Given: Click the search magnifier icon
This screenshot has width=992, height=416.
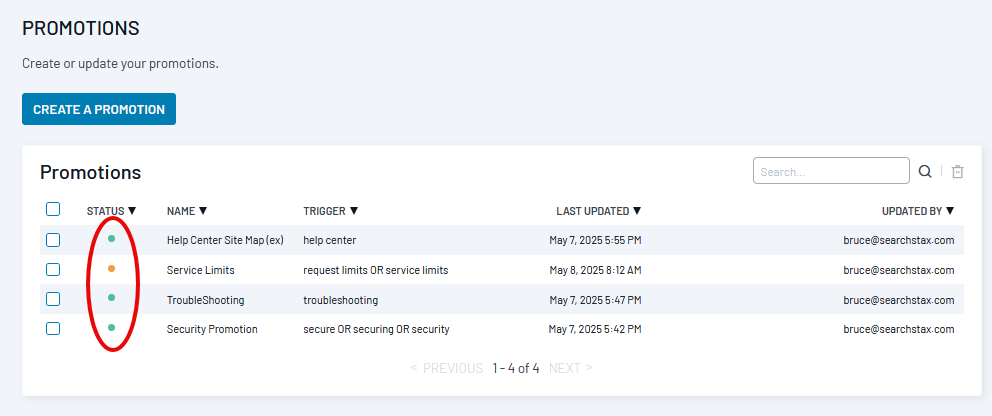Looking at the screenshot, I should click(x=926, y=172).
